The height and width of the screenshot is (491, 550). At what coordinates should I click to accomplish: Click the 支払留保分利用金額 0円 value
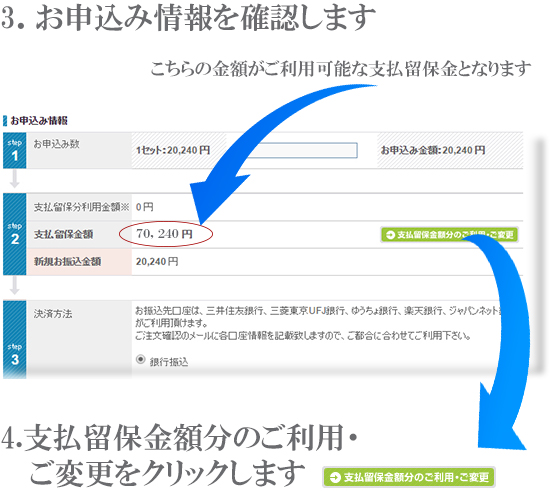145,207
